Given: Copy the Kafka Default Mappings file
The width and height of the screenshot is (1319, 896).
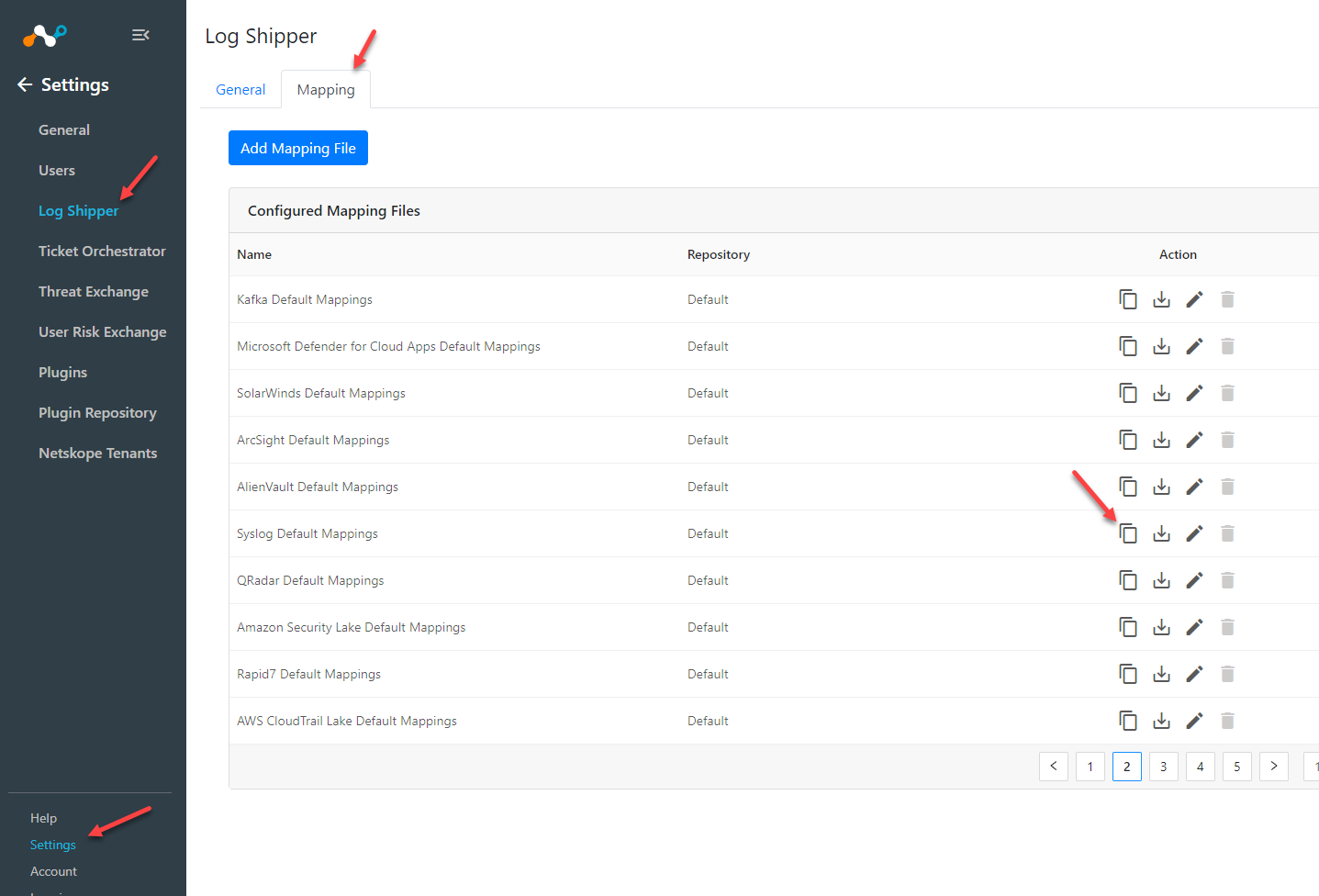Looking at the screenshot, I should click(1128, 299).
